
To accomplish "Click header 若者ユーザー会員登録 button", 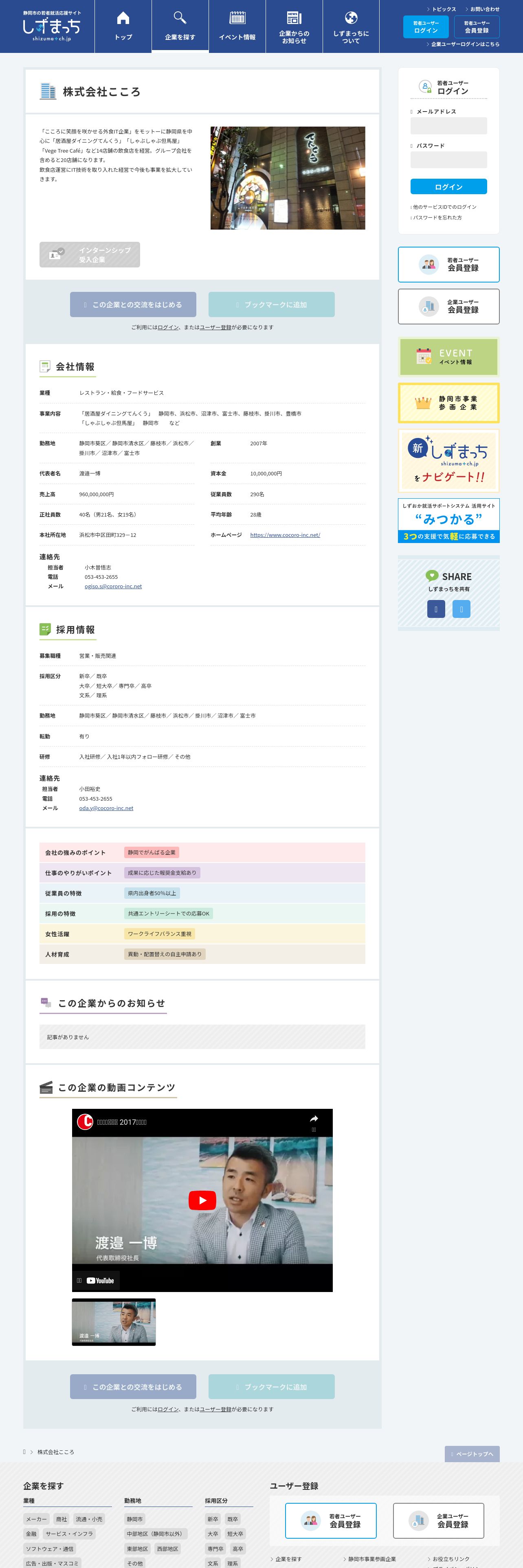I will point(477,27).
